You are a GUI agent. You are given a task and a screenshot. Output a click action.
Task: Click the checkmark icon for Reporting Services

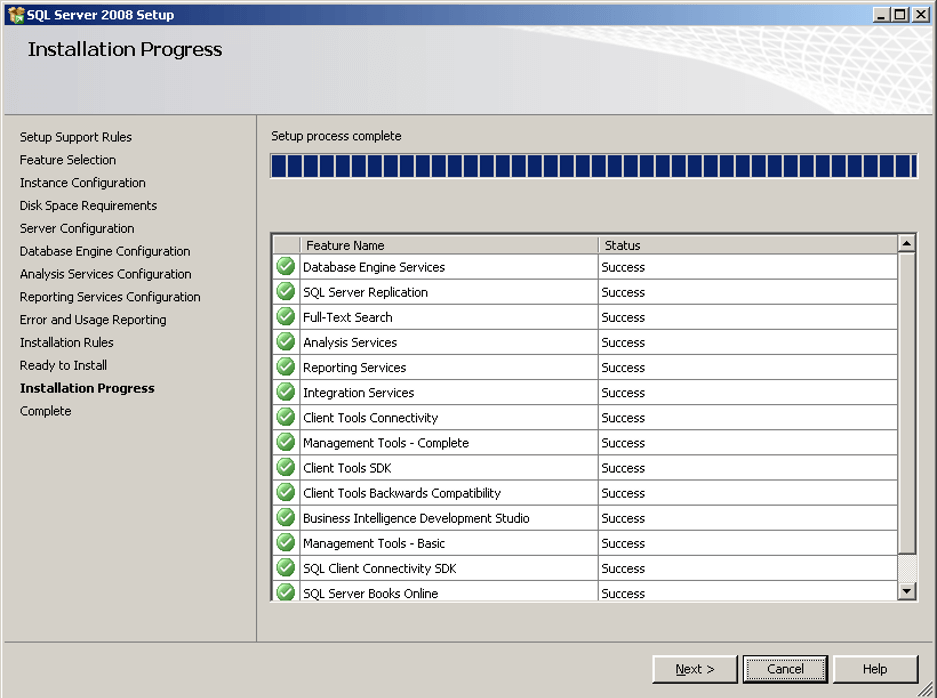coord(286,367)
